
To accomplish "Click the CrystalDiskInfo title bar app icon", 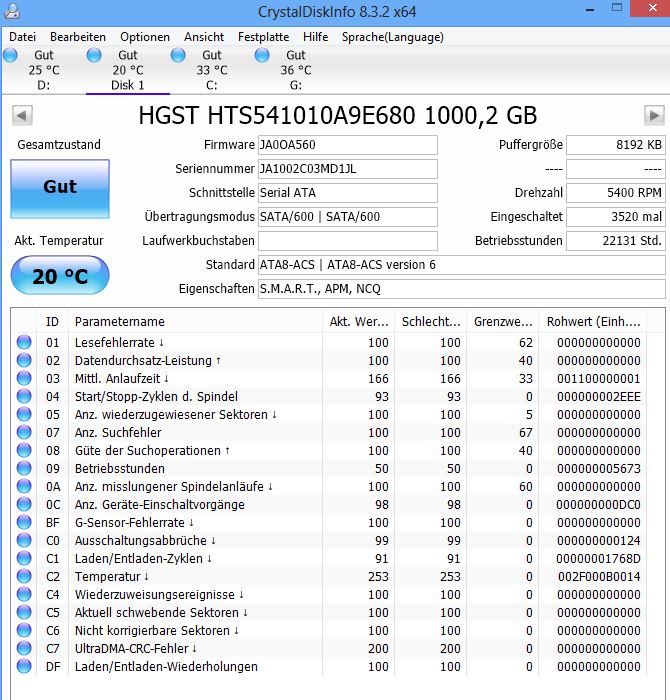I will coord(11,11).
